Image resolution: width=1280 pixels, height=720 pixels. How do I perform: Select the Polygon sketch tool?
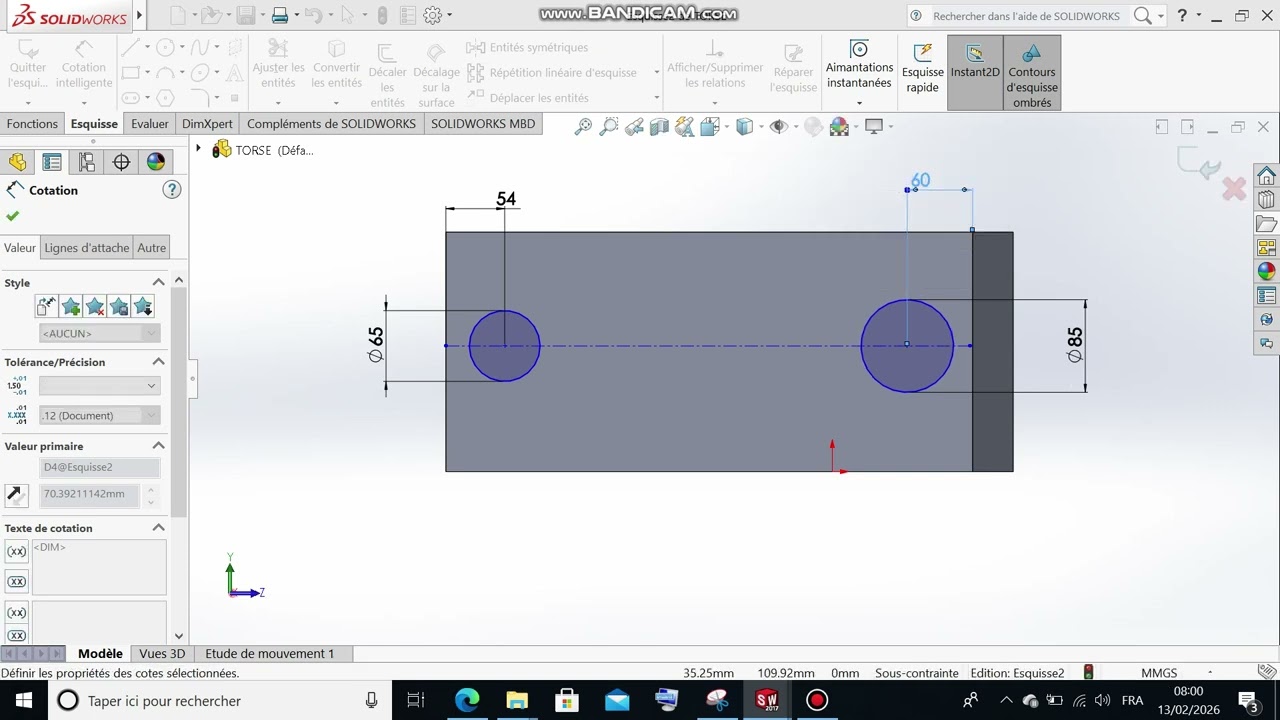pos(165,98)
